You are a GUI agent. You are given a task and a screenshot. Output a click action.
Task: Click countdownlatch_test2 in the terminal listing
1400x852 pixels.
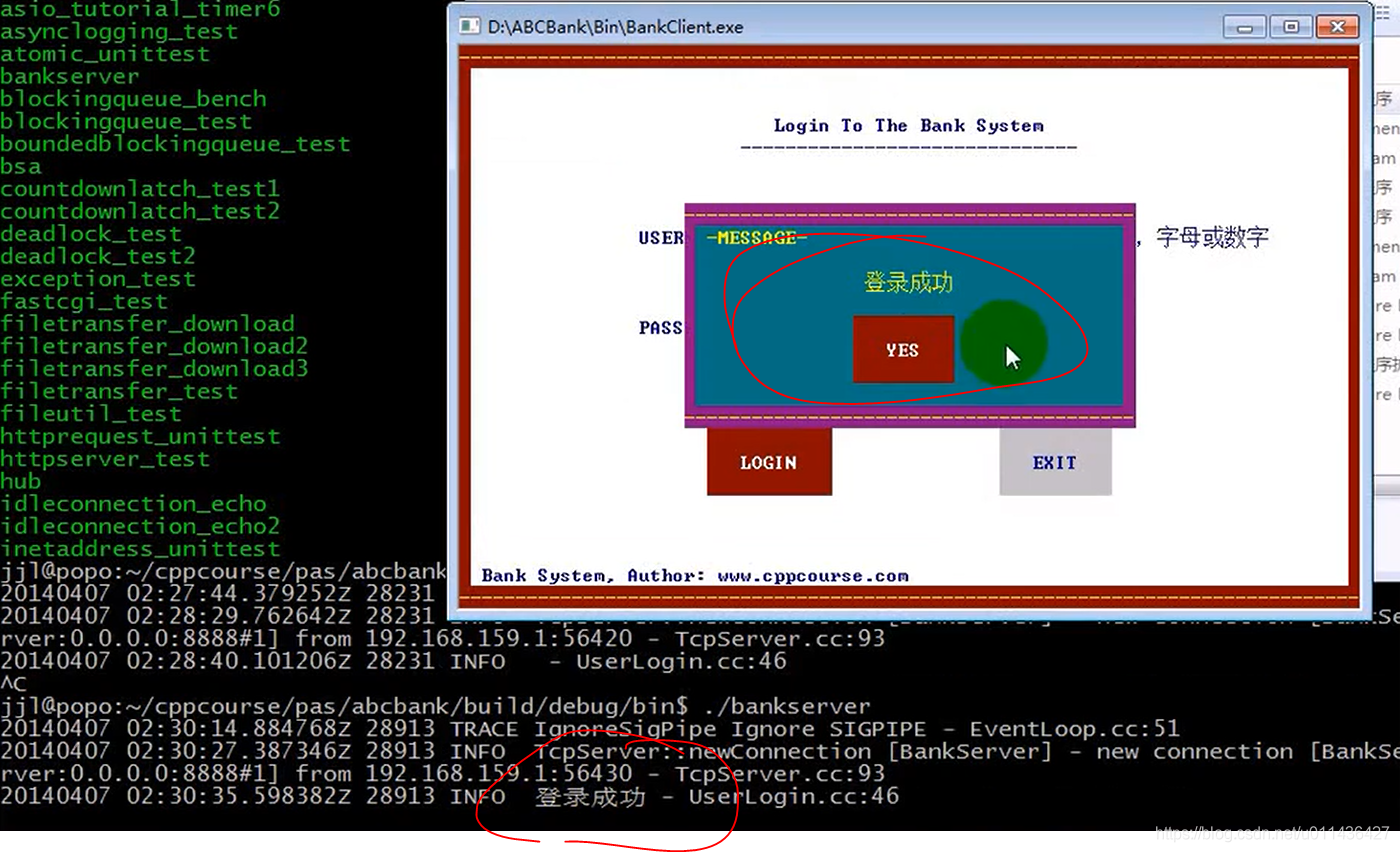tap(140, 211)
